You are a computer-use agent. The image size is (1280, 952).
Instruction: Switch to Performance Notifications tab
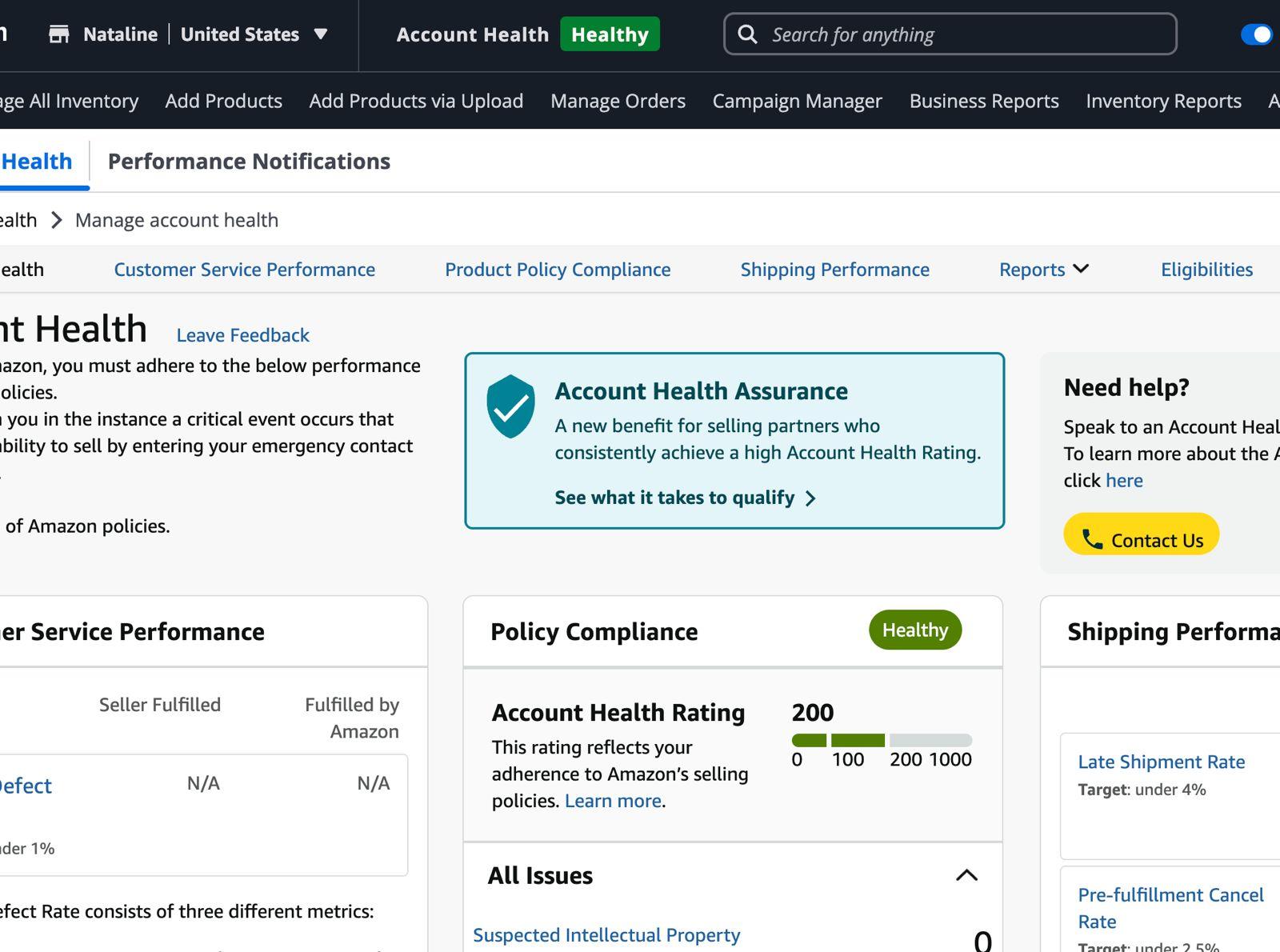click(x=249, y=162)
